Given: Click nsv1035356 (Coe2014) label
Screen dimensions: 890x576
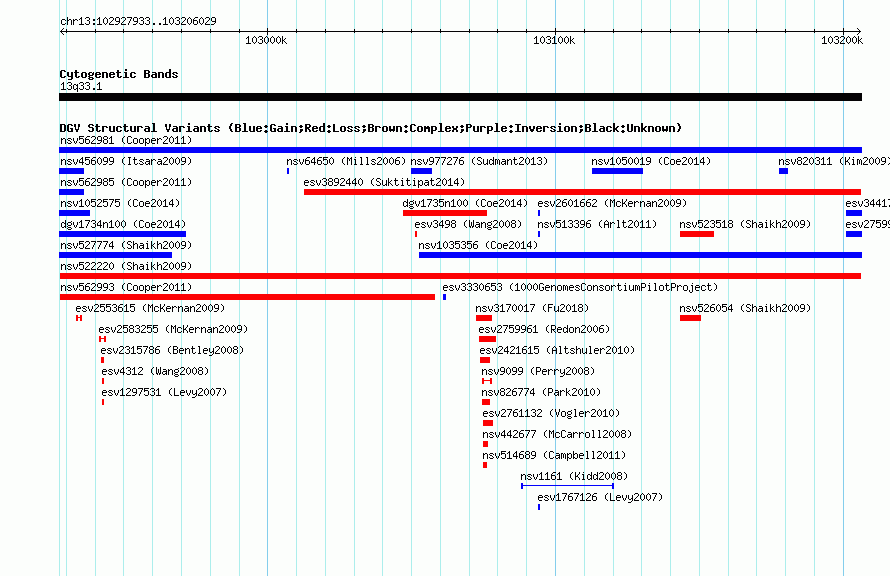Looking at the screenshot, I should click(477, 245).
